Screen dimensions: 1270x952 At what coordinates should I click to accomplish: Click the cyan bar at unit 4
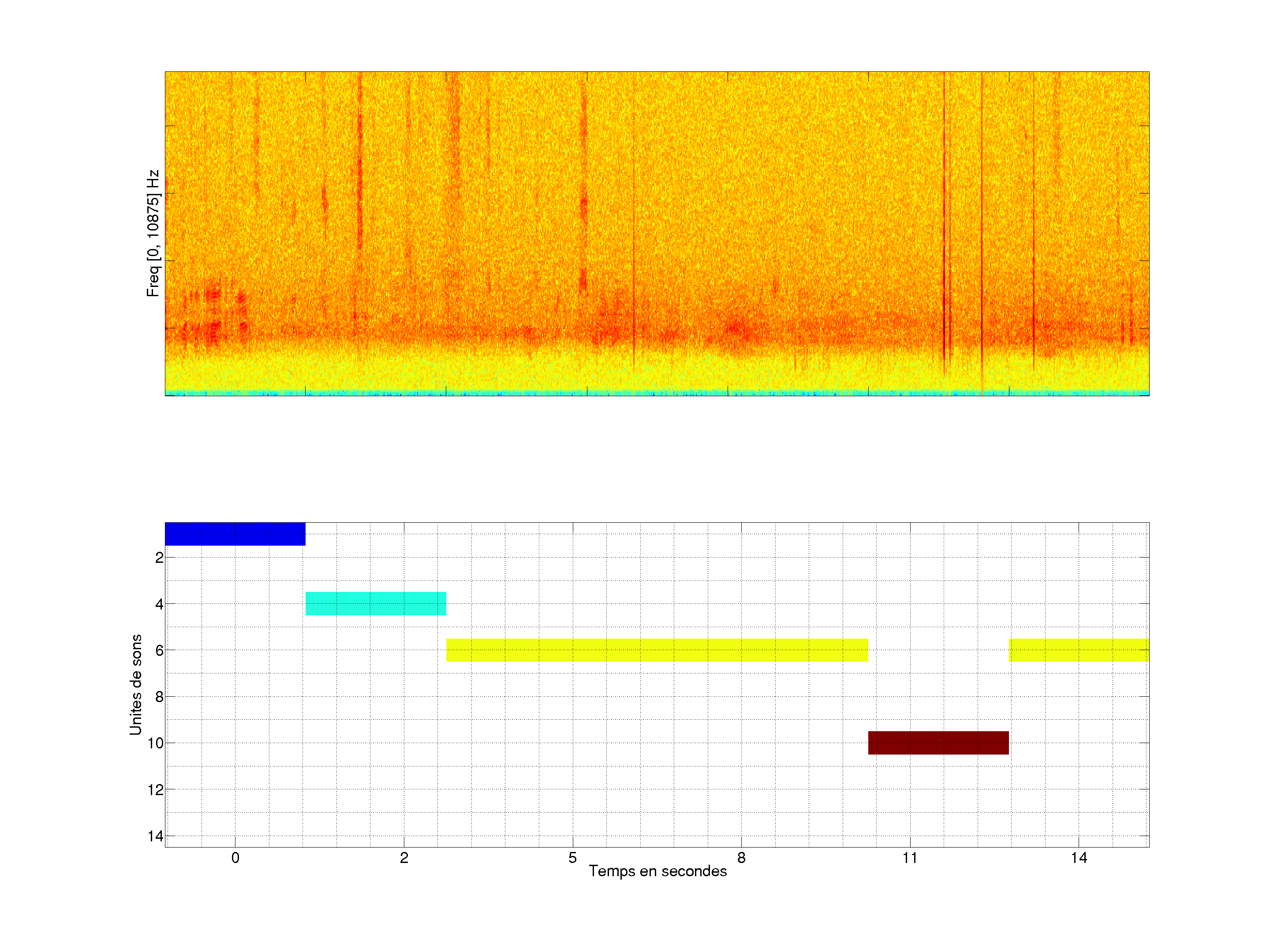click(x=376, y=603)
